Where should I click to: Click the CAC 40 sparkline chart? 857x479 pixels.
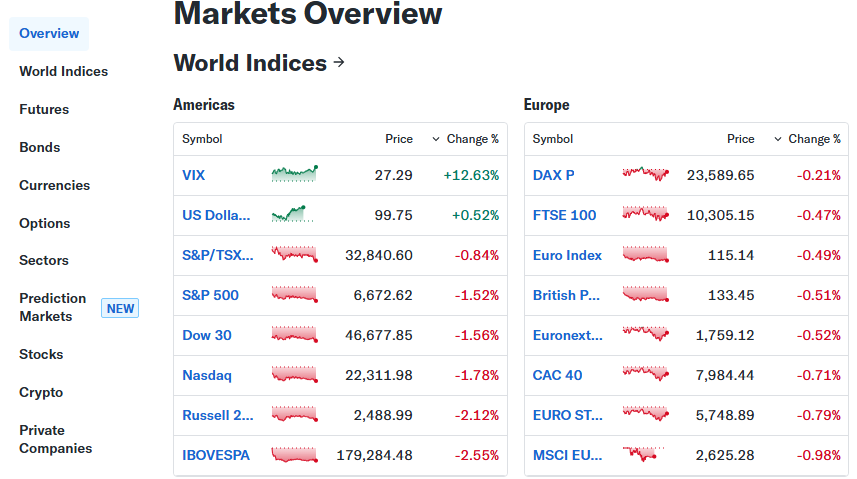point(645,375)
